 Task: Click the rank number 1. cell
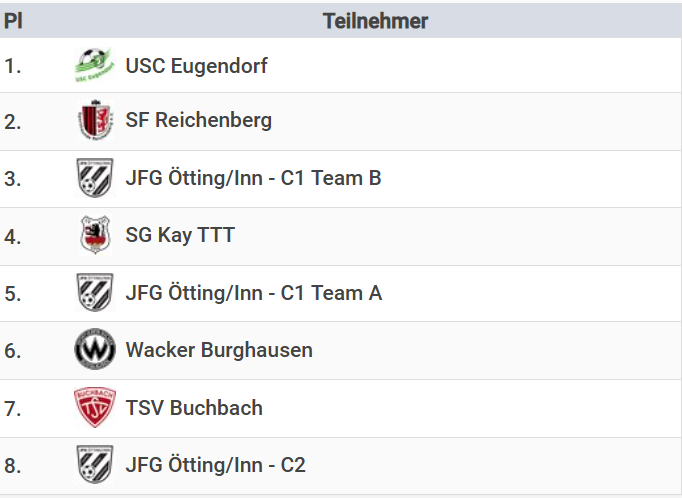13,66
